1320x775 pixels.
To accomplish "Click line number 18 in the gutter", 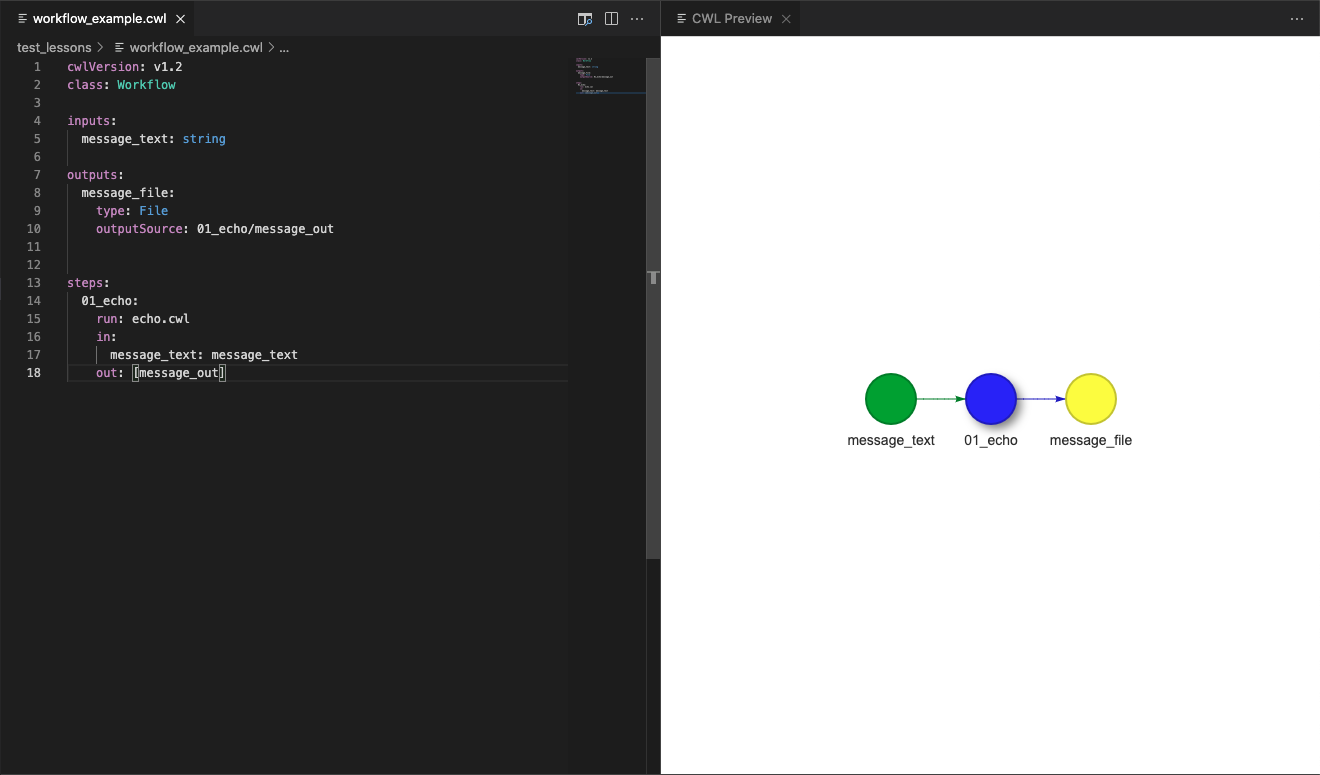I will tap(34, 373).
